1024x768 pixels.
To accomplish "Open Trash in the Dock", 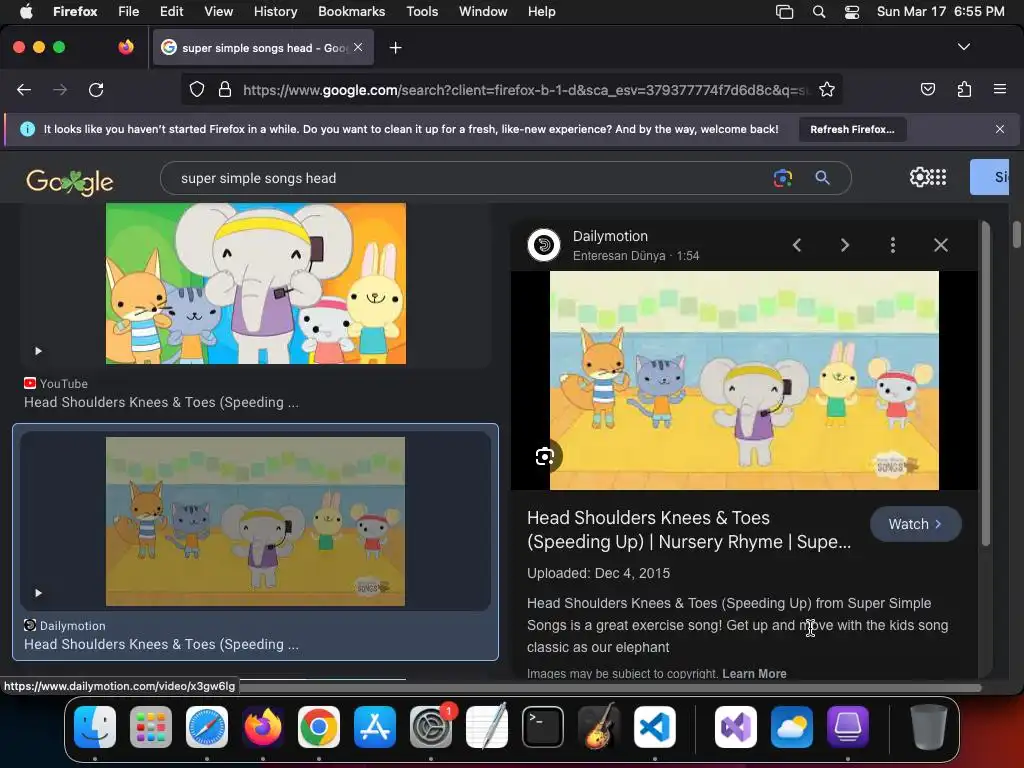I will point(929,727).
